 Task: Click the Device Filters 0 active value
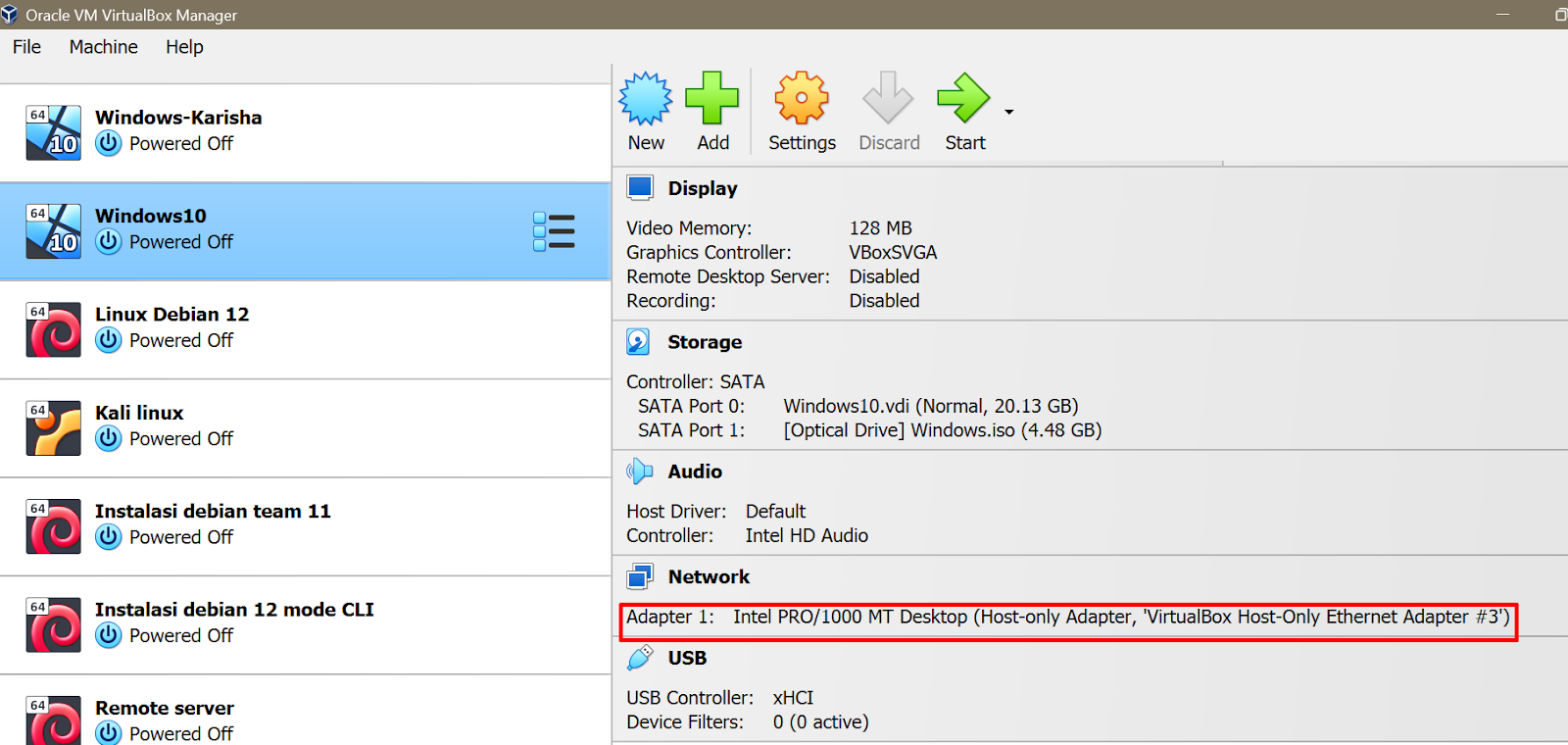pos(820,722)
